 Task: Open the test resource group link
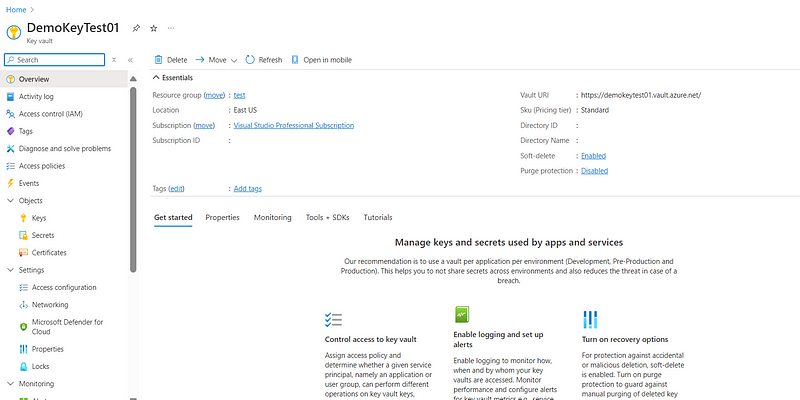[x=239, y=95]
